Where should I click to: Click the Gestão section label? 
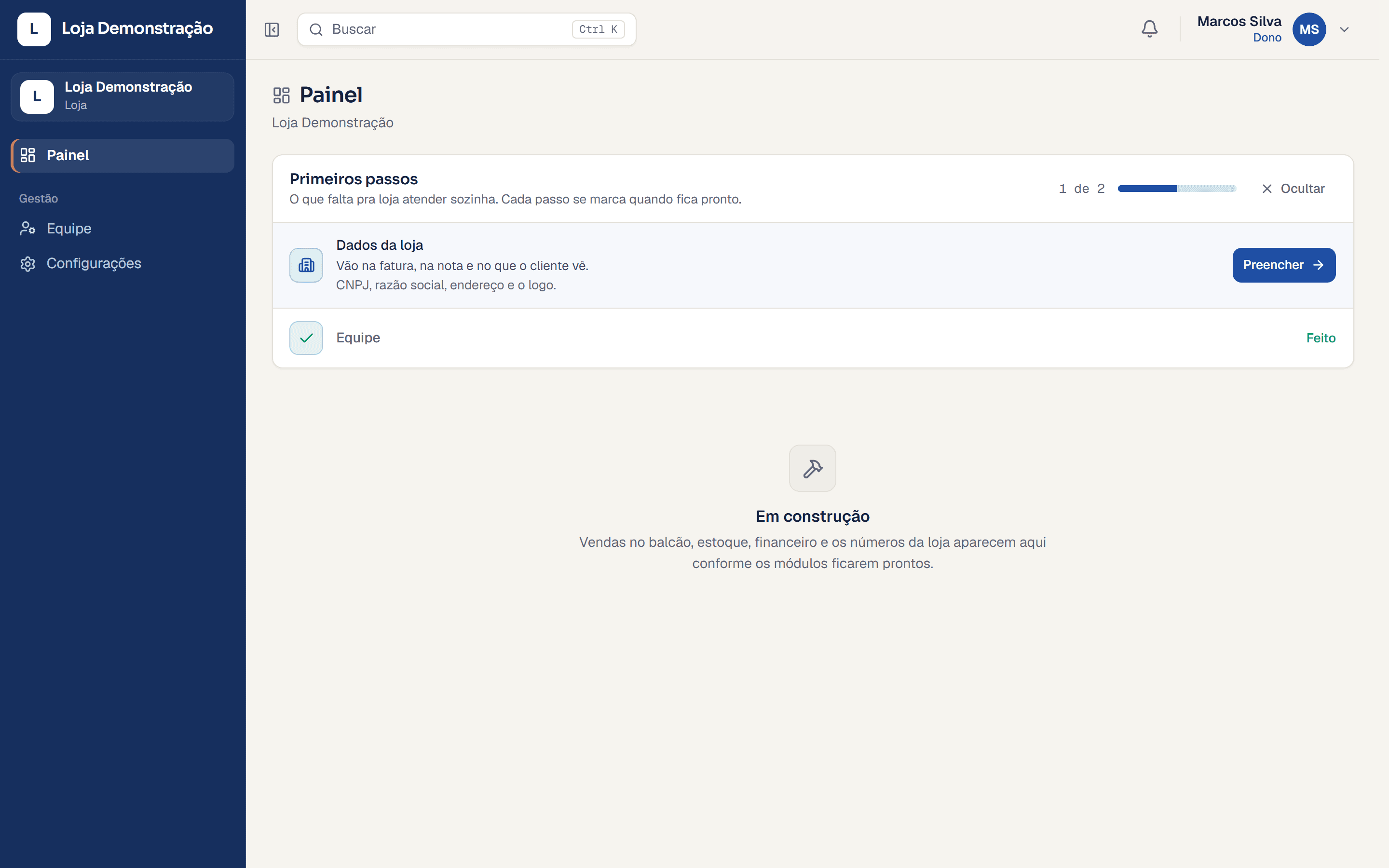[x=39, y=199]
